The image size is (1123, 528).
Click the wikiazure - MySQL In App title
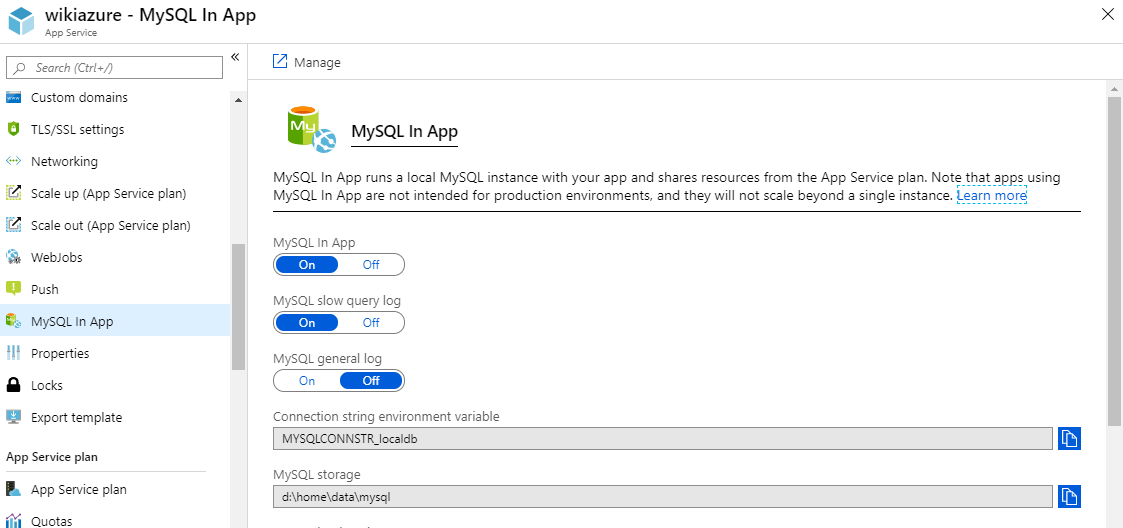(x=150, y=14)
